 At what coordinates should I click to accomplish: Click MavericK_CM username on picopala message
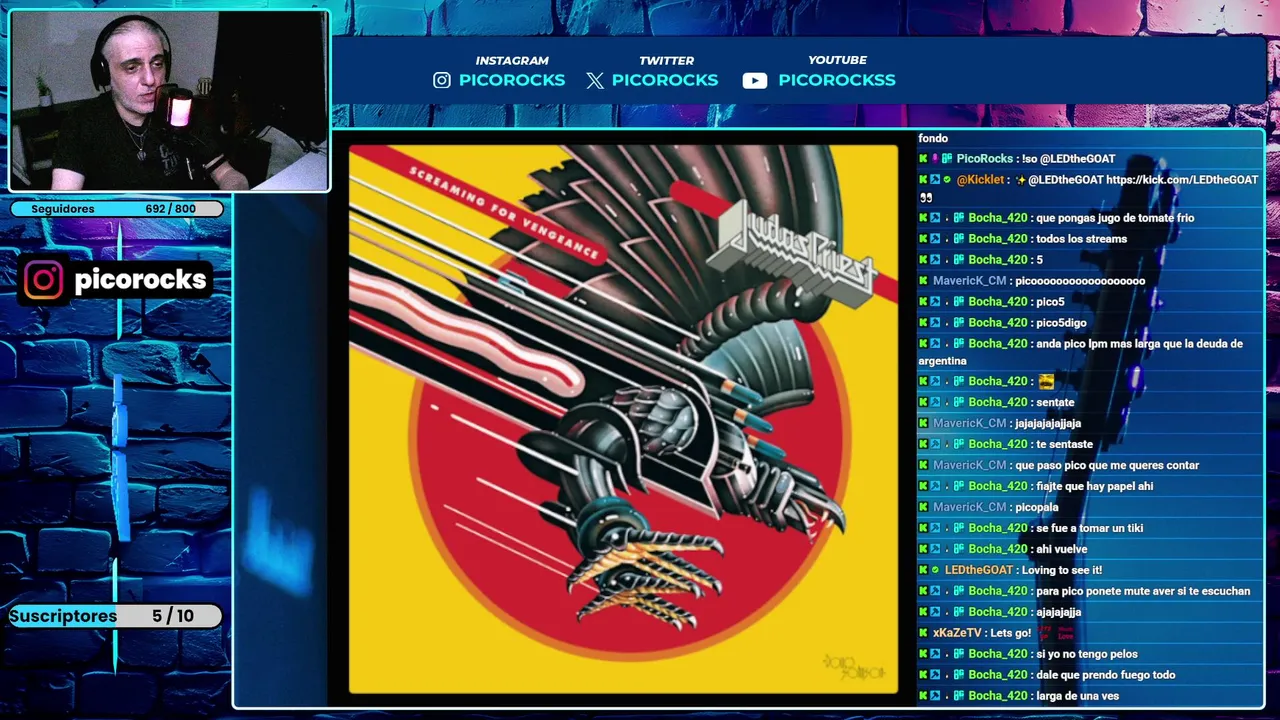(x=969, y=507)
